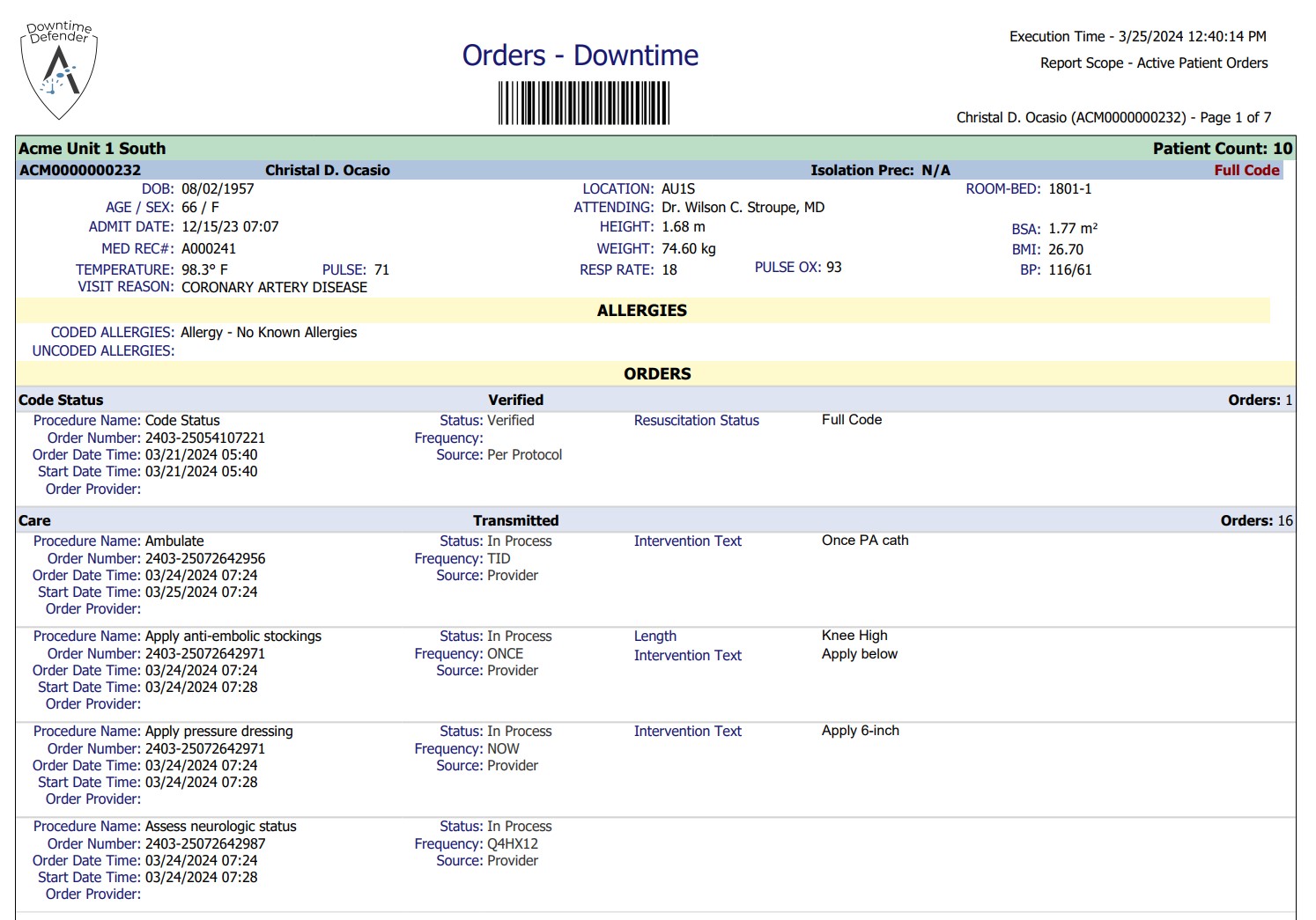
Task: Select the Assess neurologic status procedure
Action: 220,827
